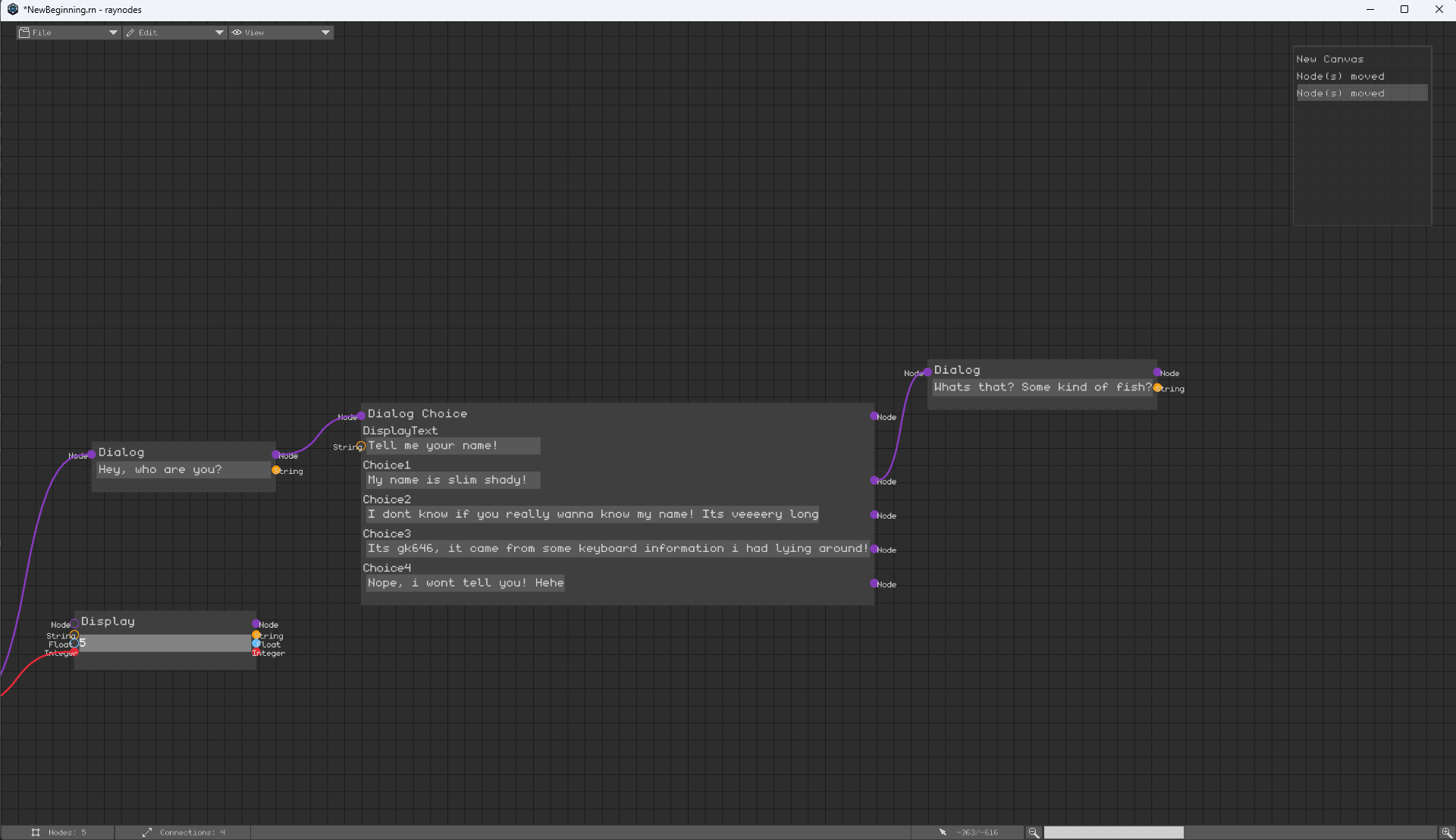
Task: Click the Connections arrow icon in status bar
Action: click(146, 832)
